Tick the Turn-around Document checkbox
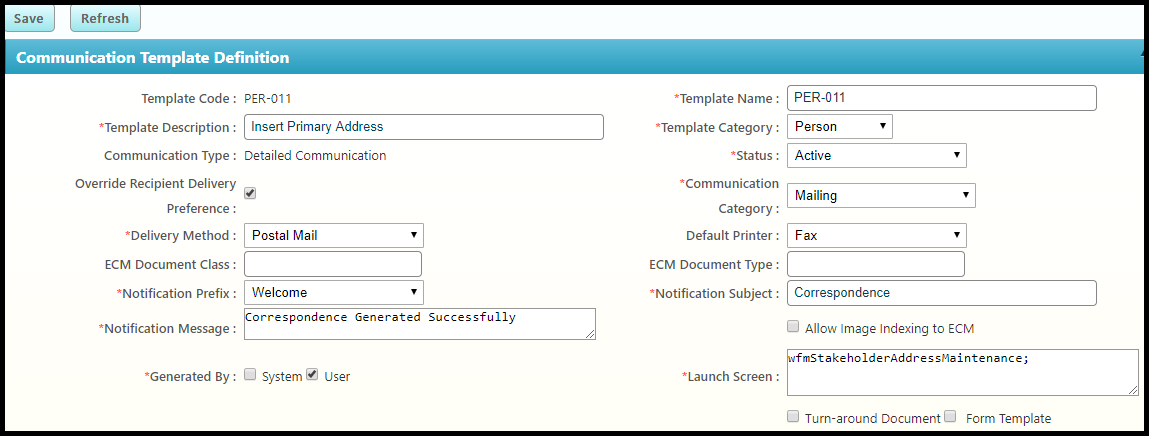This screenshot has height=436, width=1149. 793,417
